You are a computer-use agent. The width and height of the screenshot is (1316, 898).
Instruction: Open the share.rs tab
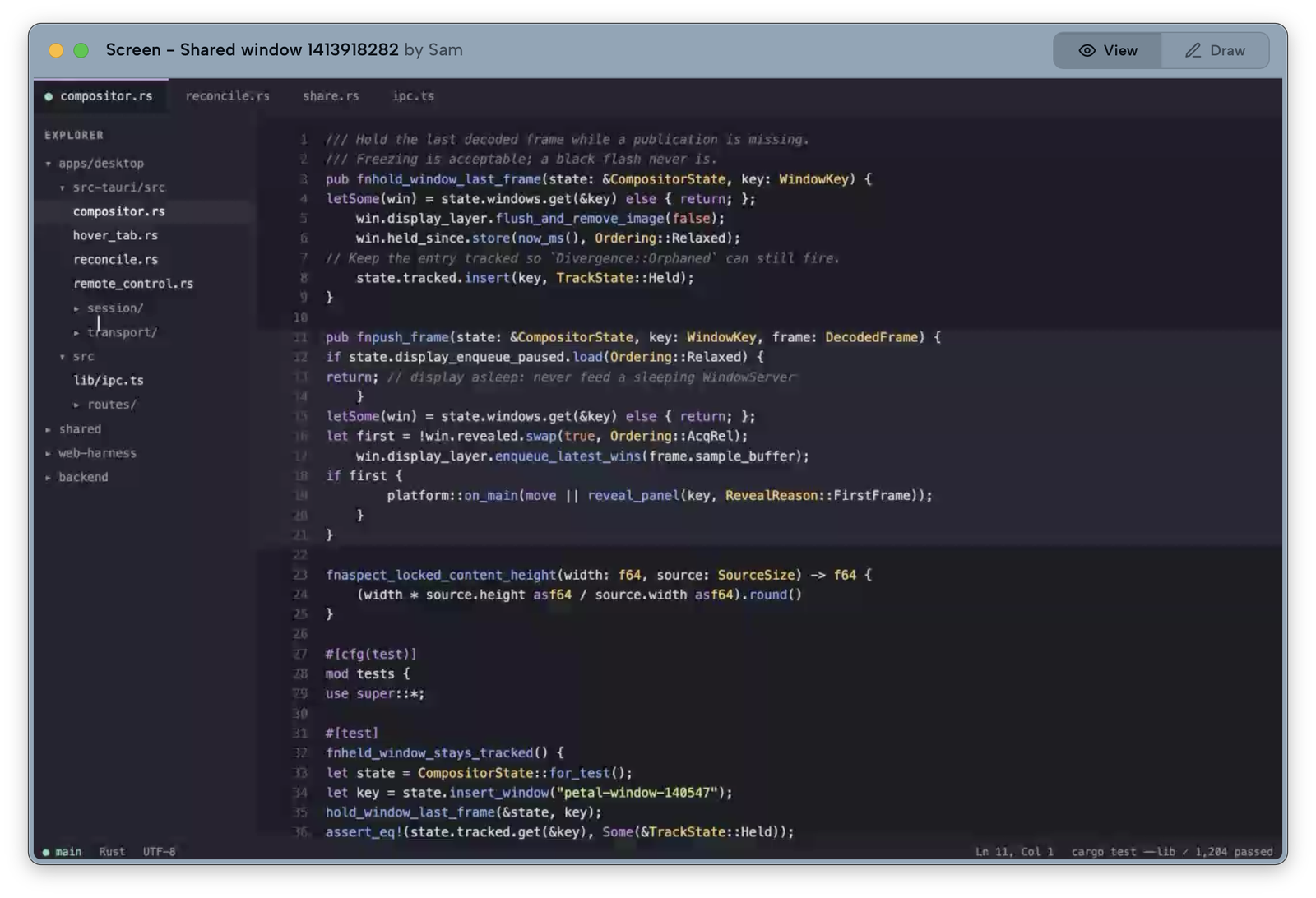pyautogui.click(x=331, y=96)
